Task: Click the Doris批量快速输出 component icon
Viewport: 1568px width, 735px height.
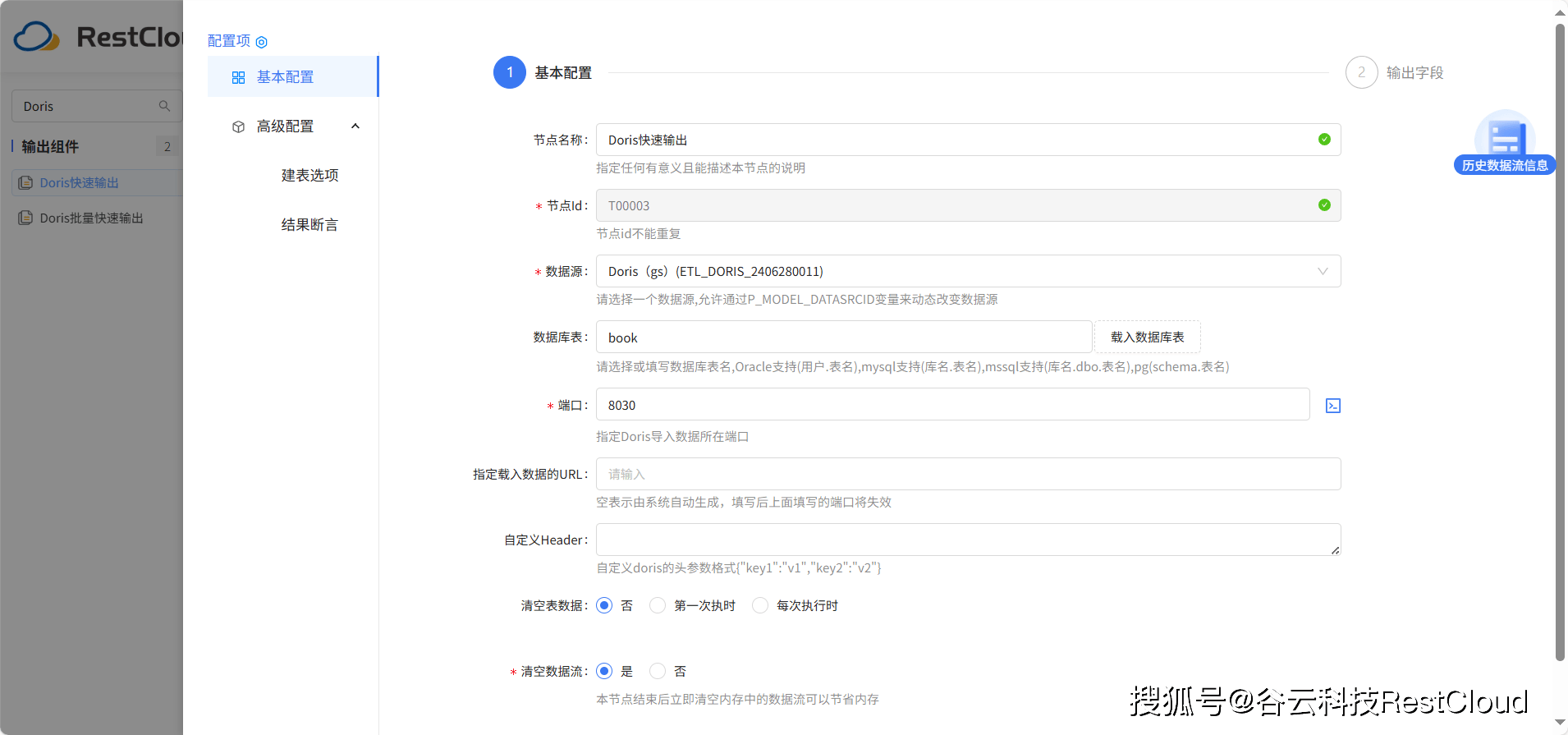Action: pos(25,218)
